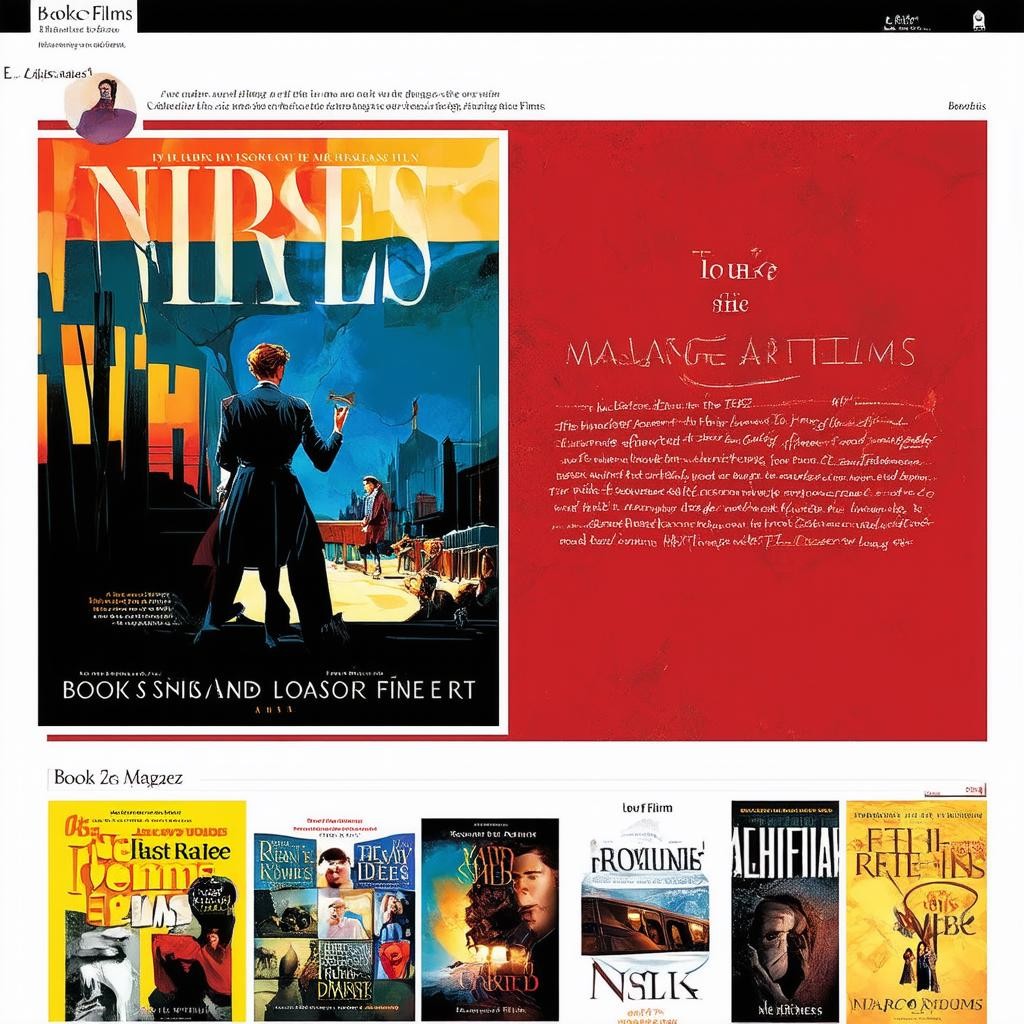
Task: Open the 'MALANGE ARTFILMS' title on red banner
Action: (x=740, y=352)
